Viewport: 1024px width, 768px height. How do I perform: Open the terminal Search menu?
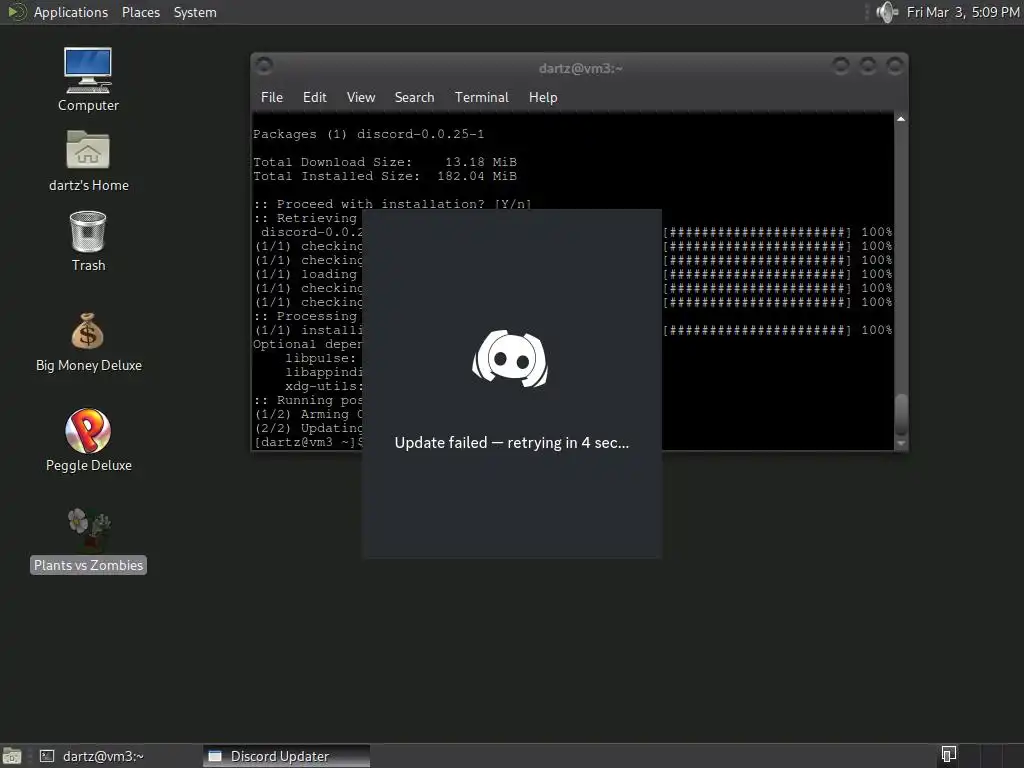coord(414,97)
